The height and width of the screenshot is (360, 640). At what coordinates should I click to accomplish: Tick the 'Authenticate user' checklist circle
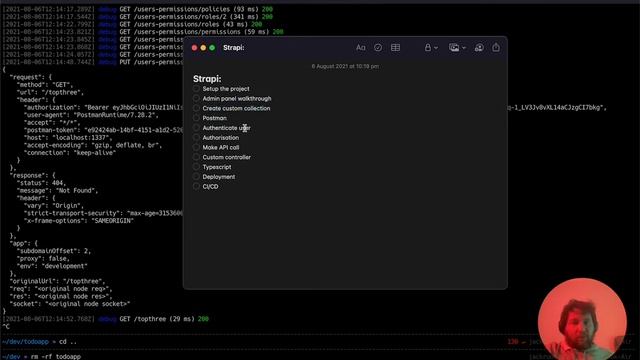click(196, 128)
